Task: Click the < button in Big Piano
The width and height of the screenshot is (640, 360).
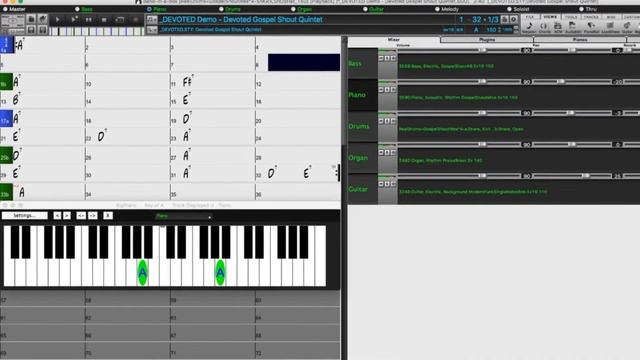Action: coord(57,216)
